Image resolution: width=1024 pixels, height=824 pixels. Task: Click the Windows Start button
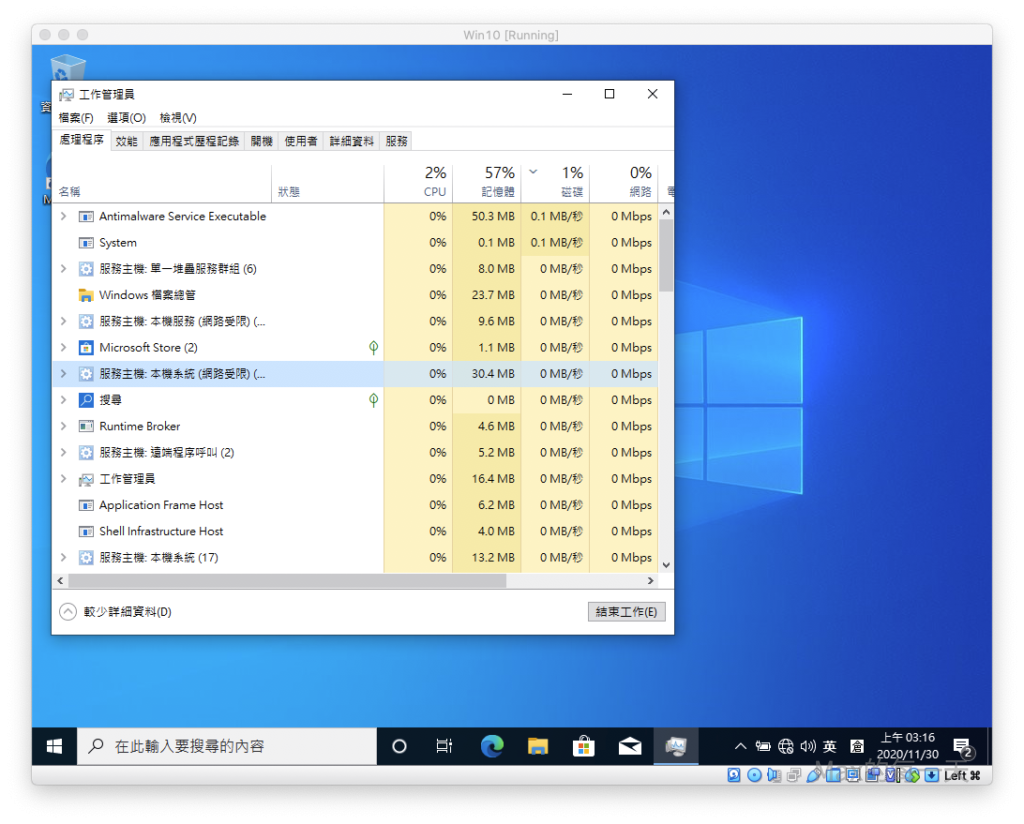[x=54, y=746]
